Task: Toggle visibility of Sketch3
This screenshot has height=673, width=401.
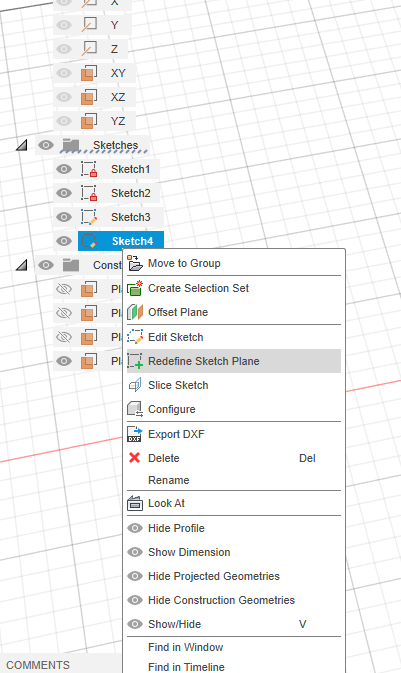Action: (x=64, y=217)
